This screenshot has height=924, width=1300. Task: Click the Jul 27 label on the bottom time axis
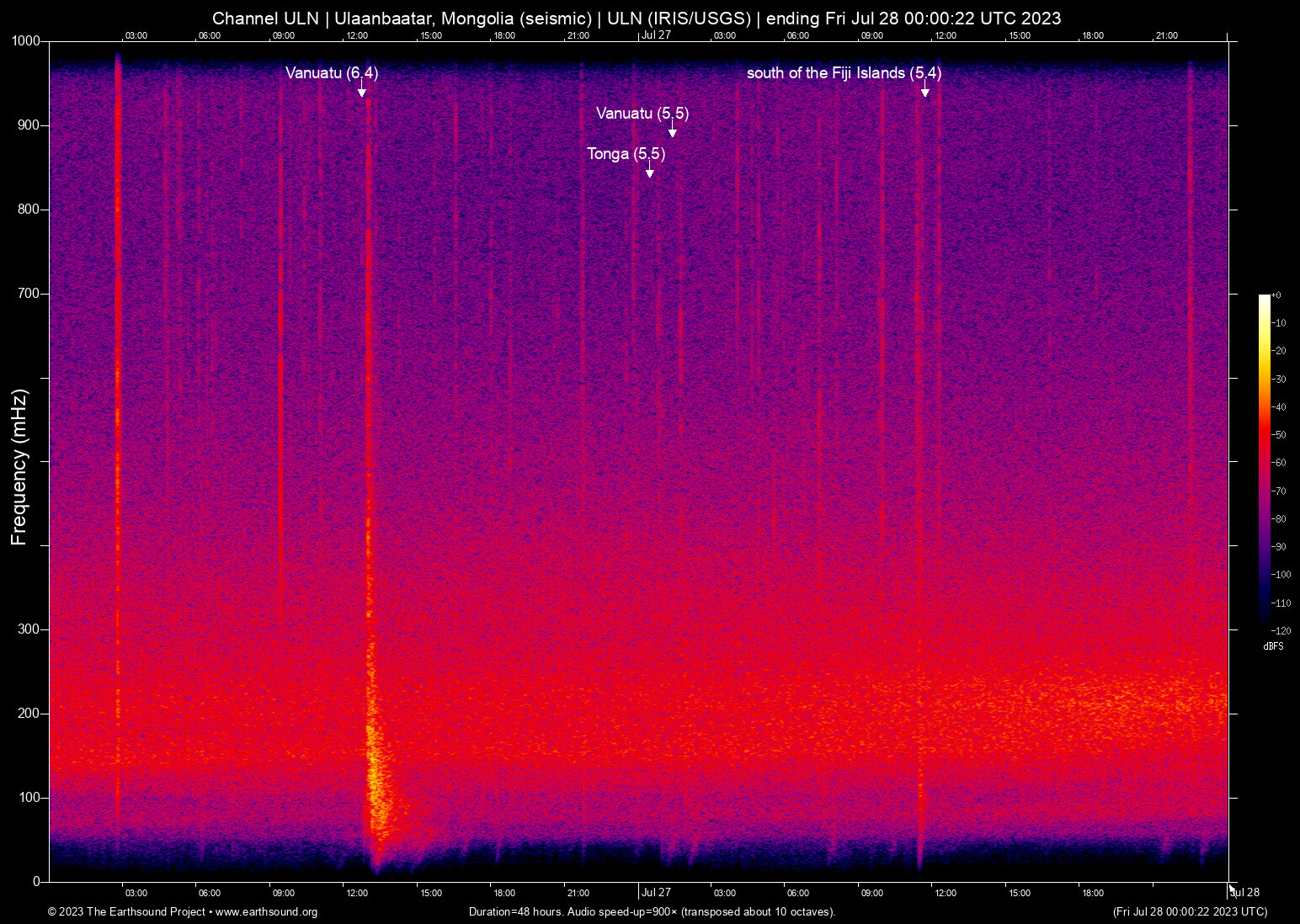point(656,893)
